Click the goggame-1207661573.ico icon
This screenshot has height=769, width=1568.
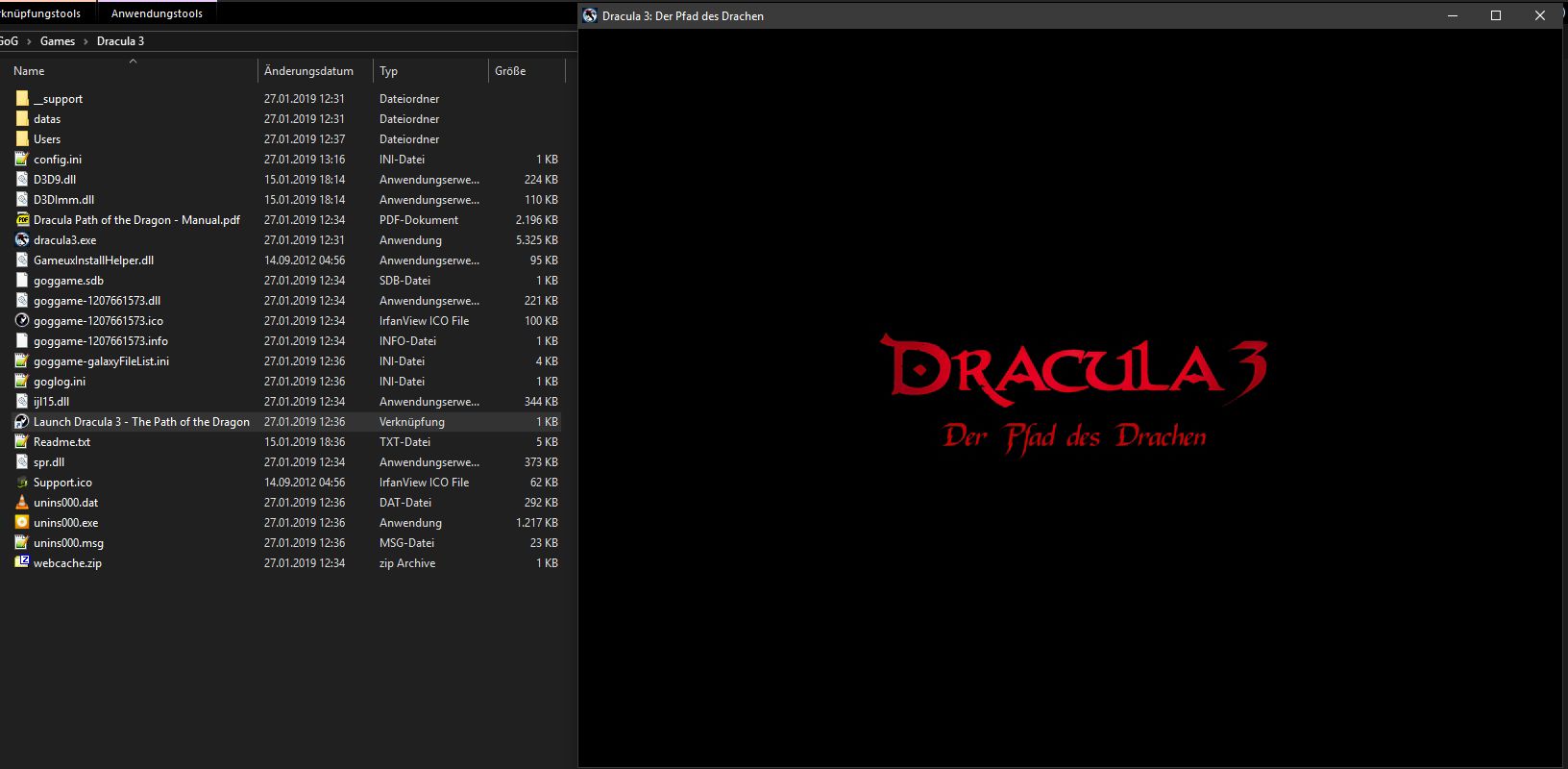pos(22,321)
